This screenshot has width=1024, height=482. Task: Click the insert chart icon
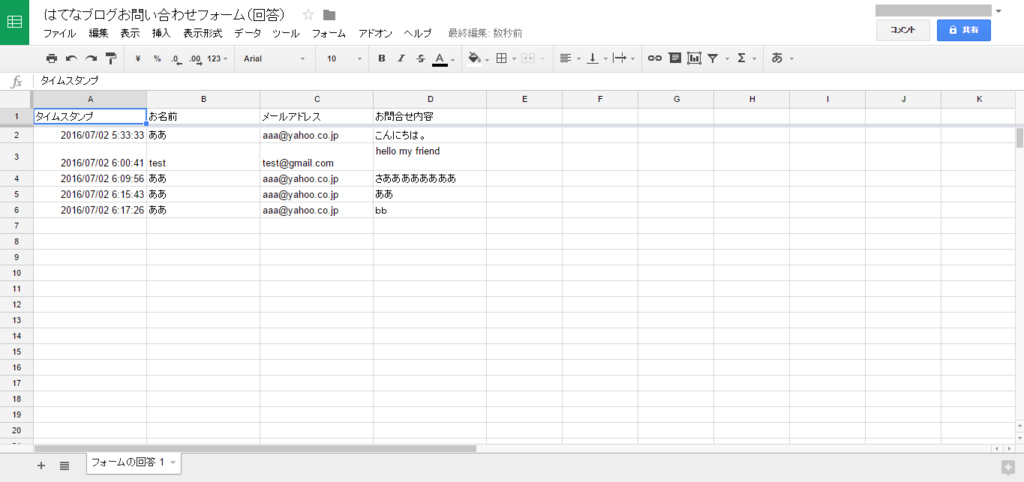click(694, 59)
